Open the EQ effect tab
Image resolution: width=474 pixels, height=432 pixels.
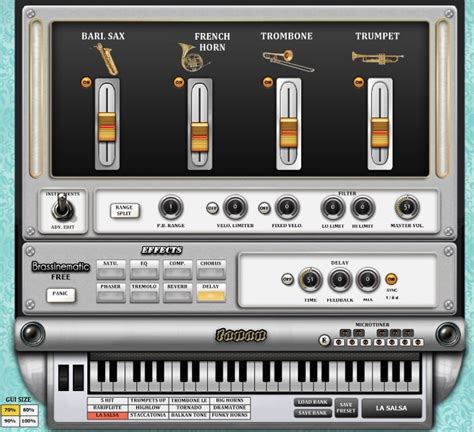coord(144,270)
